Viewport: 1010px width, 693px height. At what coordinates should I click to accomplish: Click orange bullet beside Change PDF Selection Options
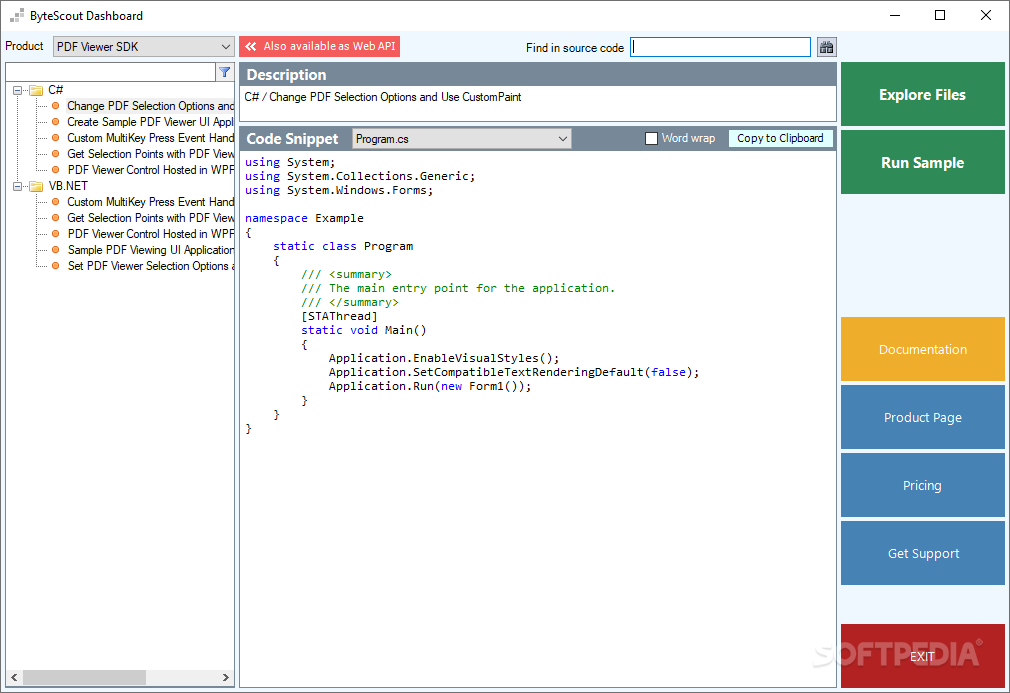(55, 106)
